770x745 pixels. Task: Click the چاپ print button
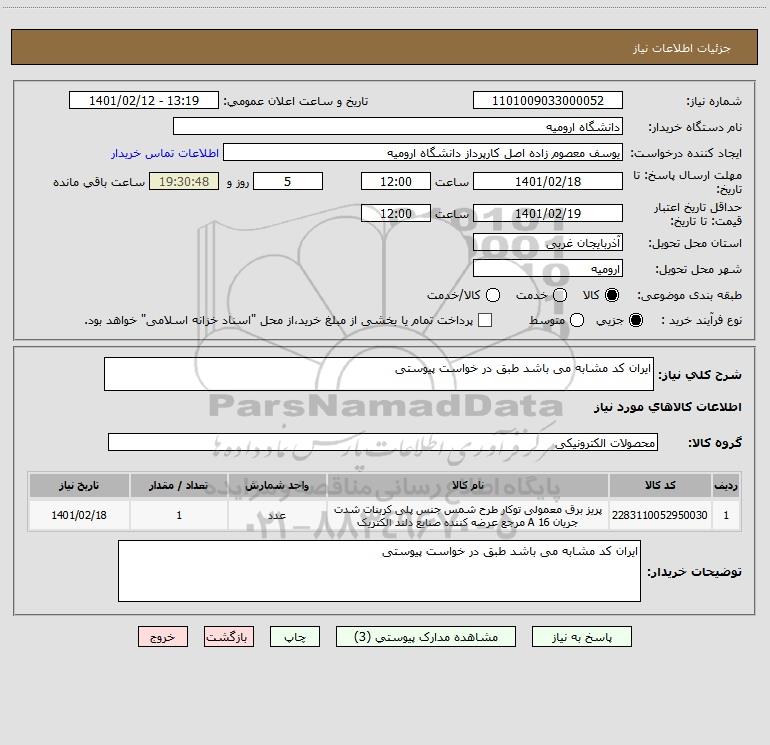(x=295, y=637)
